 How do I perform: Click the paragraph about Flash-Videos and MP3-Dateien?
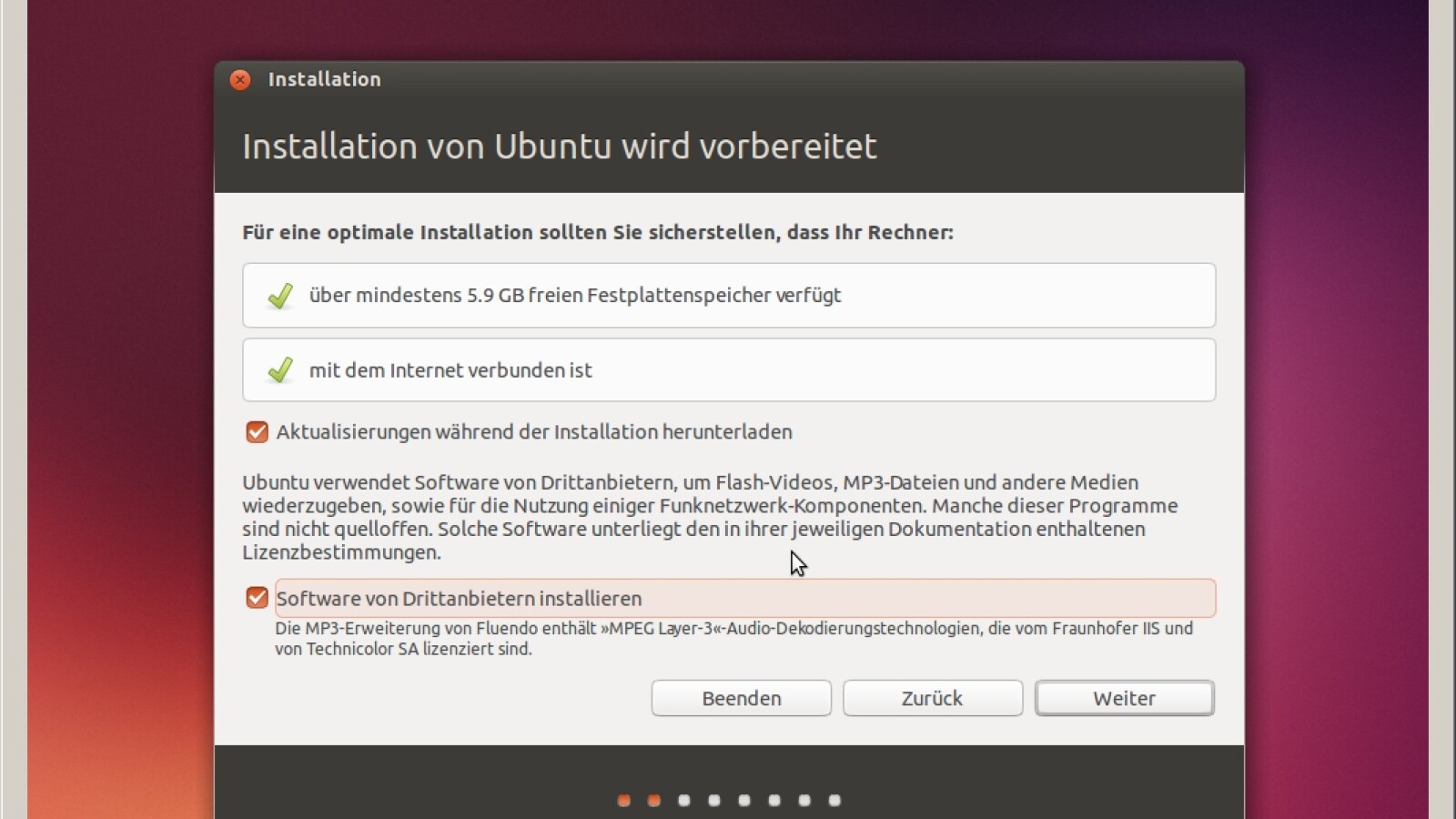[710, 517]
